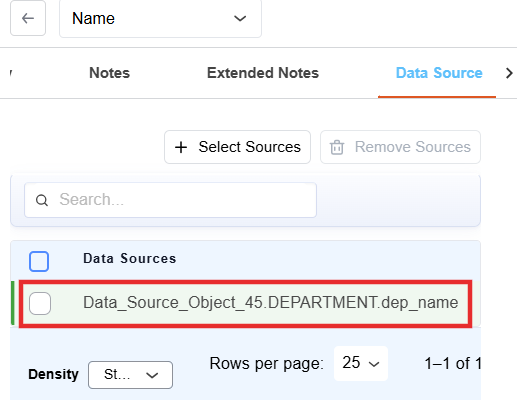Select the Data_Source_Object_45.DEPARTMENT.dep_name row text
The width and height of the screenshot is (517, 400).
tap(270, 303)
